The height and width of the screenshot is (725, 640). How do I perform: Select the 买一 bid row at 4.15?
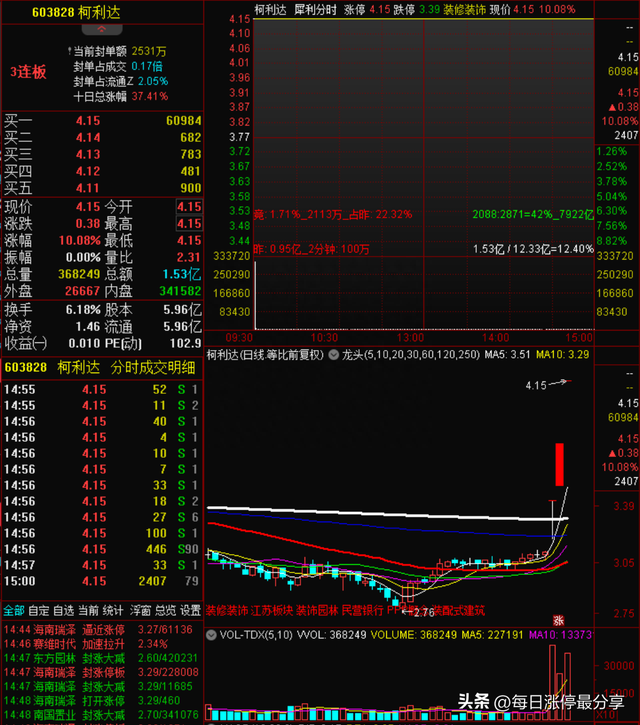coord(102,121)
